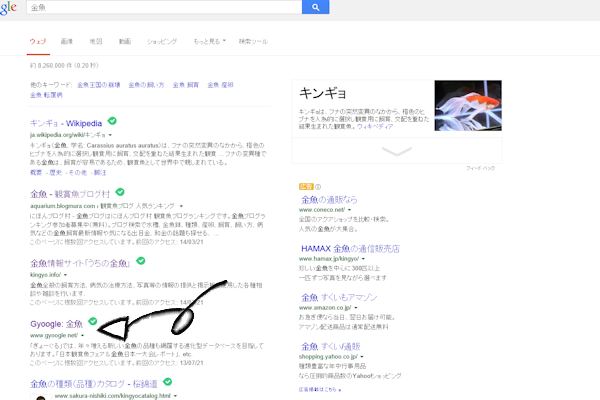The height and width of the screenshot is (400, 600).
Task: Open dropdown arrow after aquarium.blogmura.com URL
Action: pyautogui.click(x=181, y=206)
